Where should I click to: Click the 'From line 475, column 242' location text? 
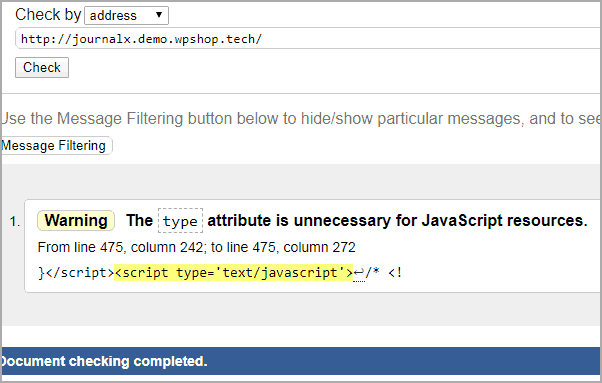point(197,247)
